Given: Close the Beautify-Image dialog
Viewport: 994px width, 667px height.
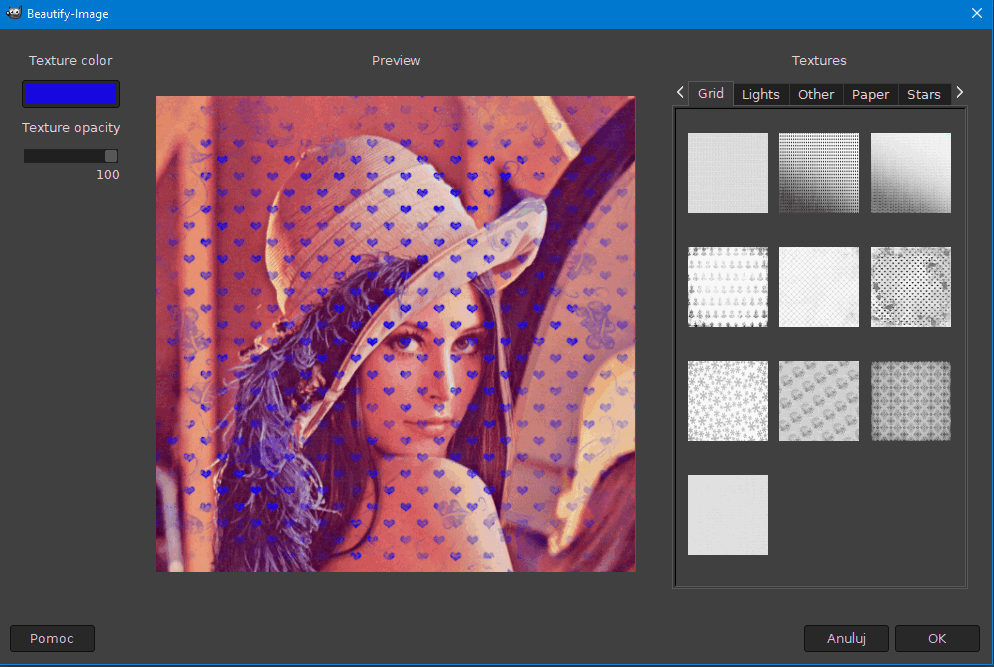Looking at the screenshot, I should pos(977,13).
